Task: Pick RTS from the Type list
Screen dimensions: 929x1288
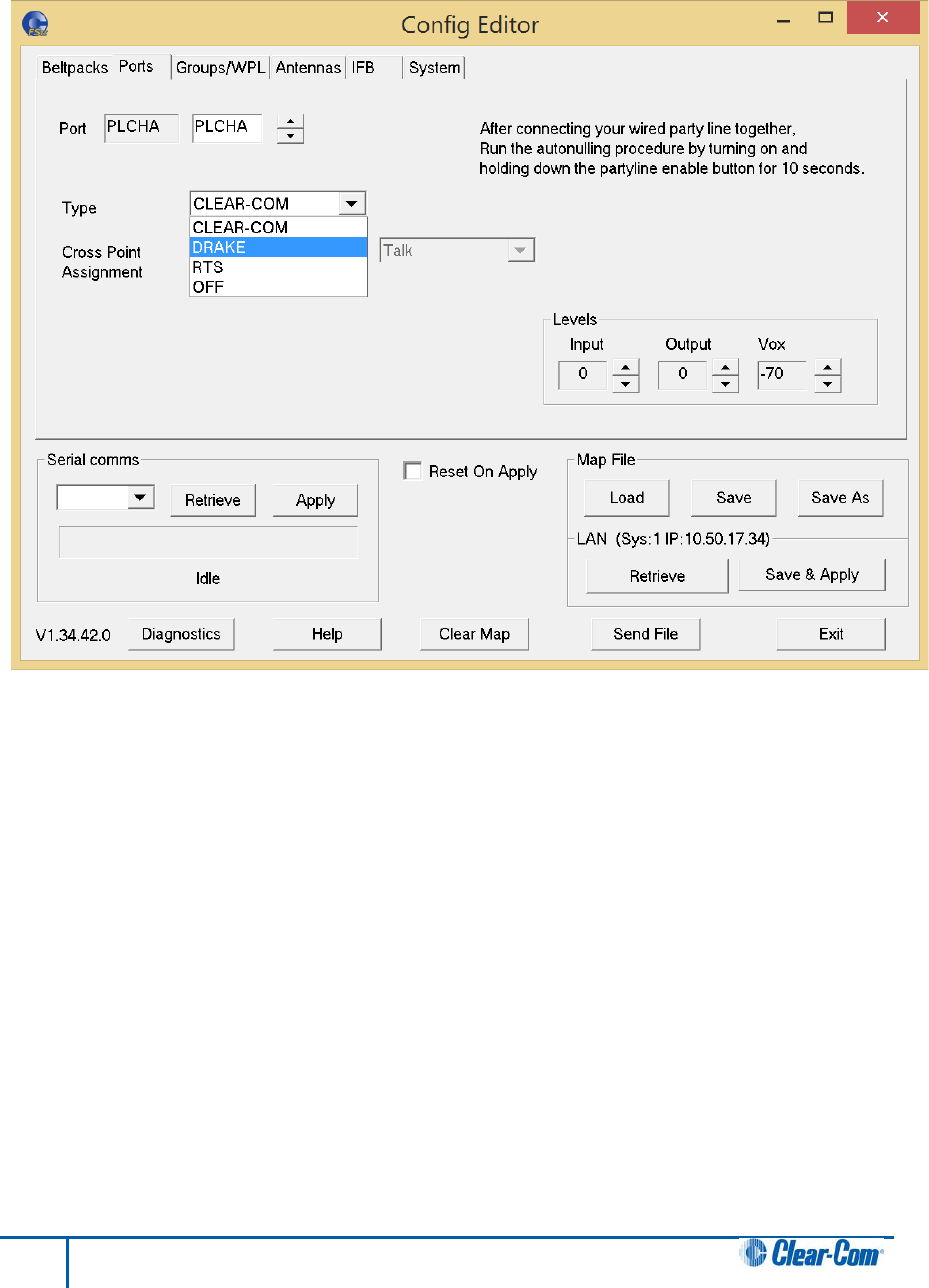Action: 278,267
